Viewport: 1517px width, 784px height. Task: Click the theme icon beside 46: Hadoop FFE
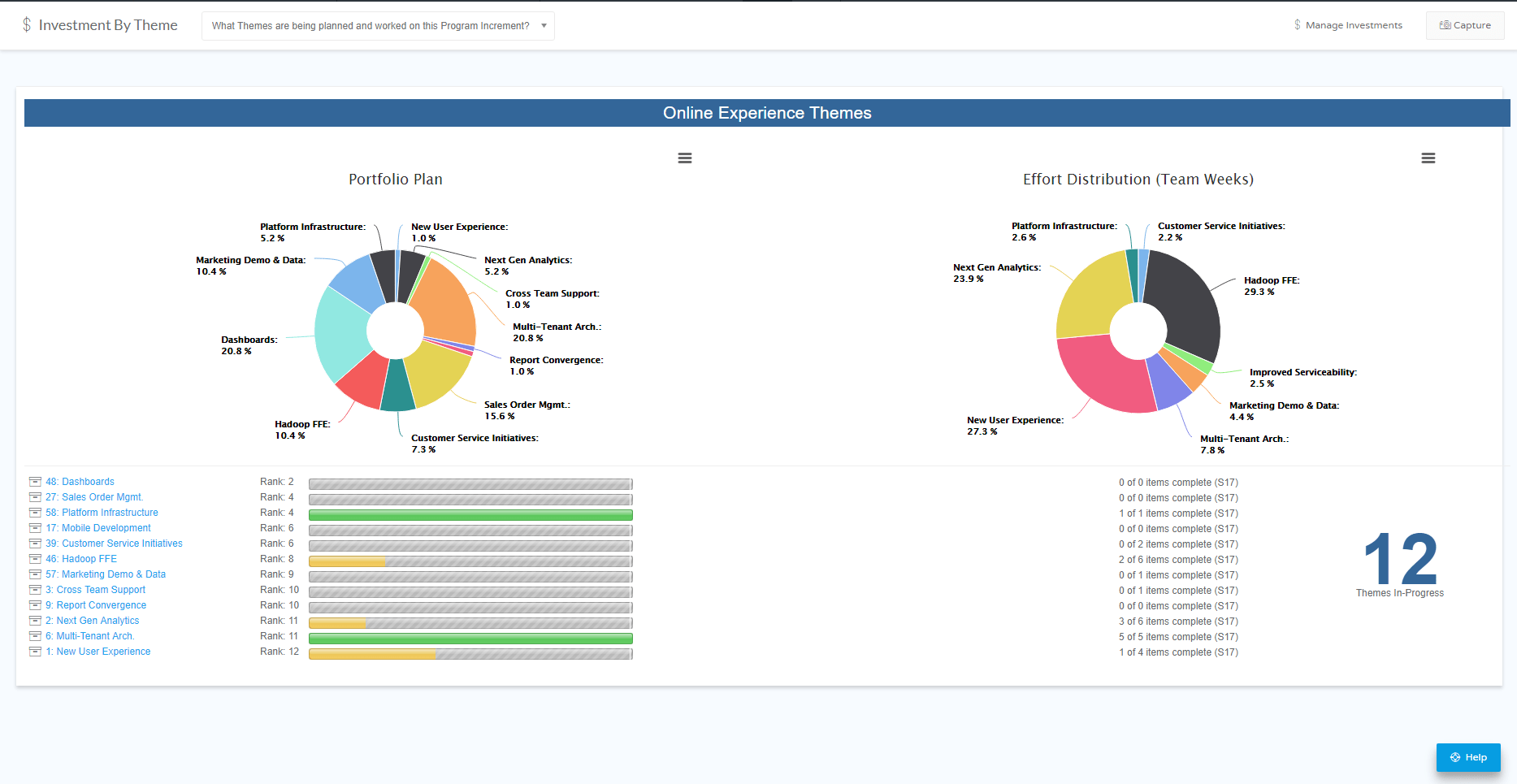pyautogui.click(x=35, y=559)
